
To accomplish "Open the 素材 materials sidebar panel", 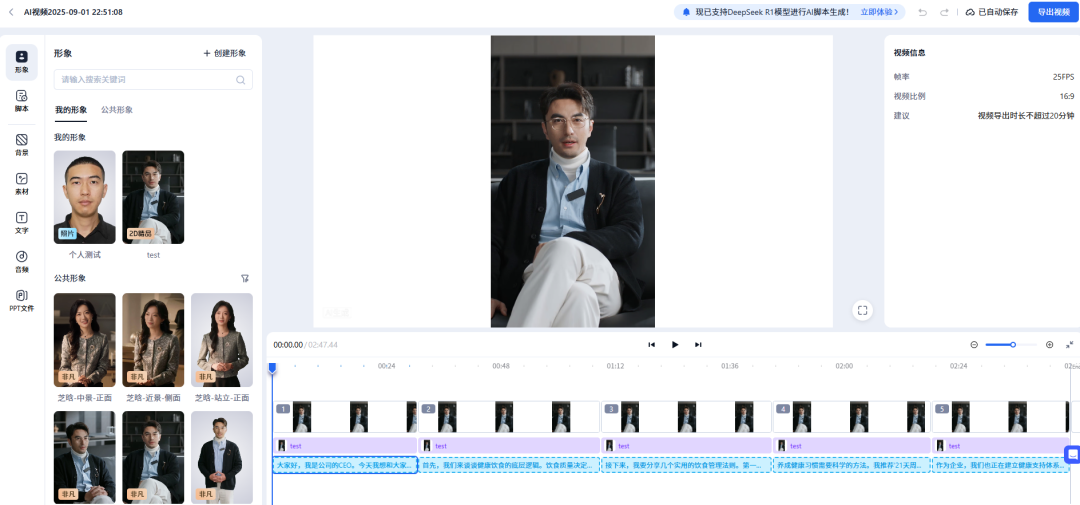I will point(21,184).
